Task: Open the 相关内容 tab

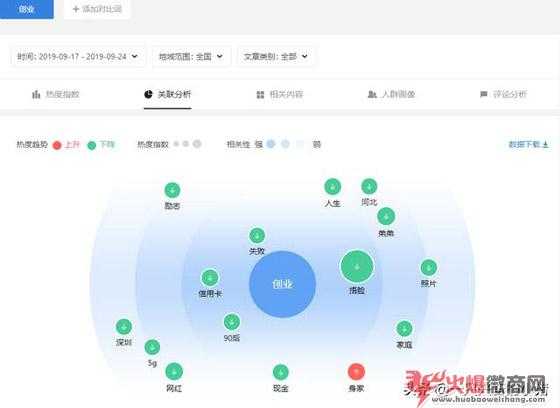Action: 280,94
